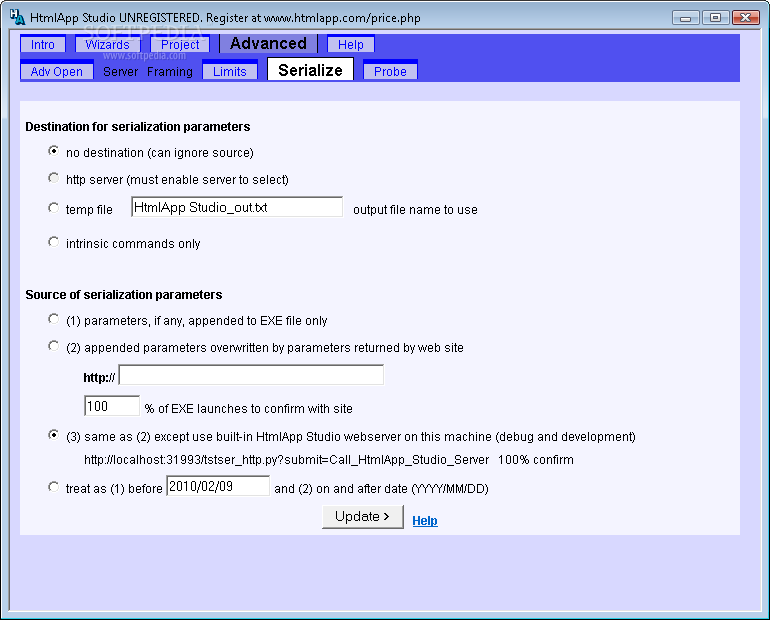The image size is (770, 620).
Task: Select the Serialize sub-tab
Action: click(x=310, y=70)
